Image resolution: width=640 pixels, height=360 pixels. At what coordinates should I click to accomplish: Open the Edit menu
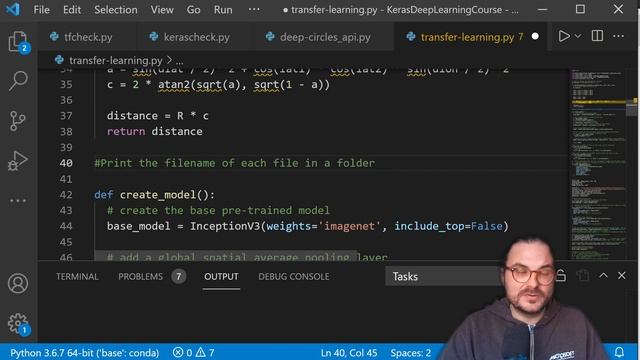click(72, 9)
